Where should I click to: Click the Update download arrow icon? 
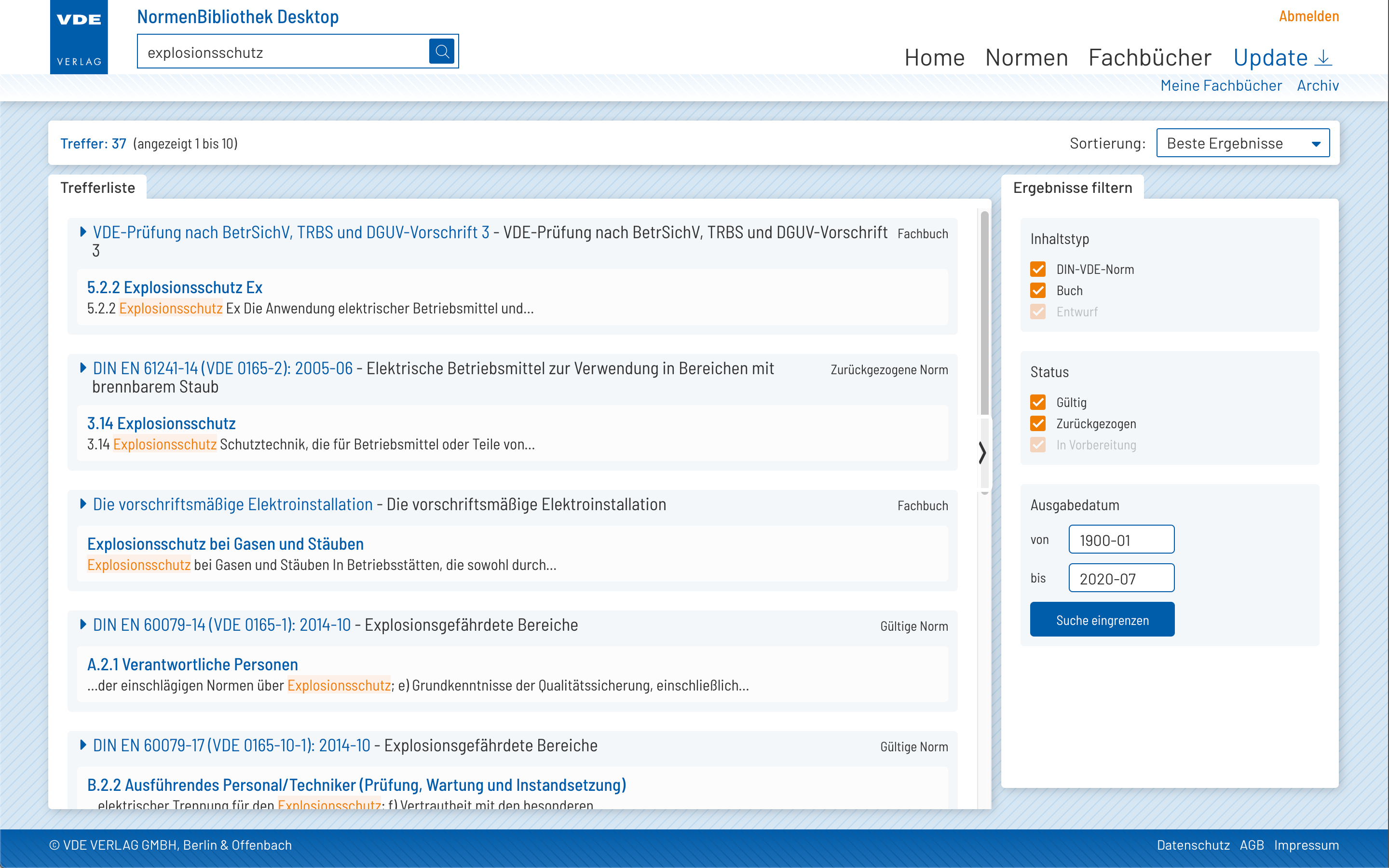pyautogui.click(x=1323, y=57)
